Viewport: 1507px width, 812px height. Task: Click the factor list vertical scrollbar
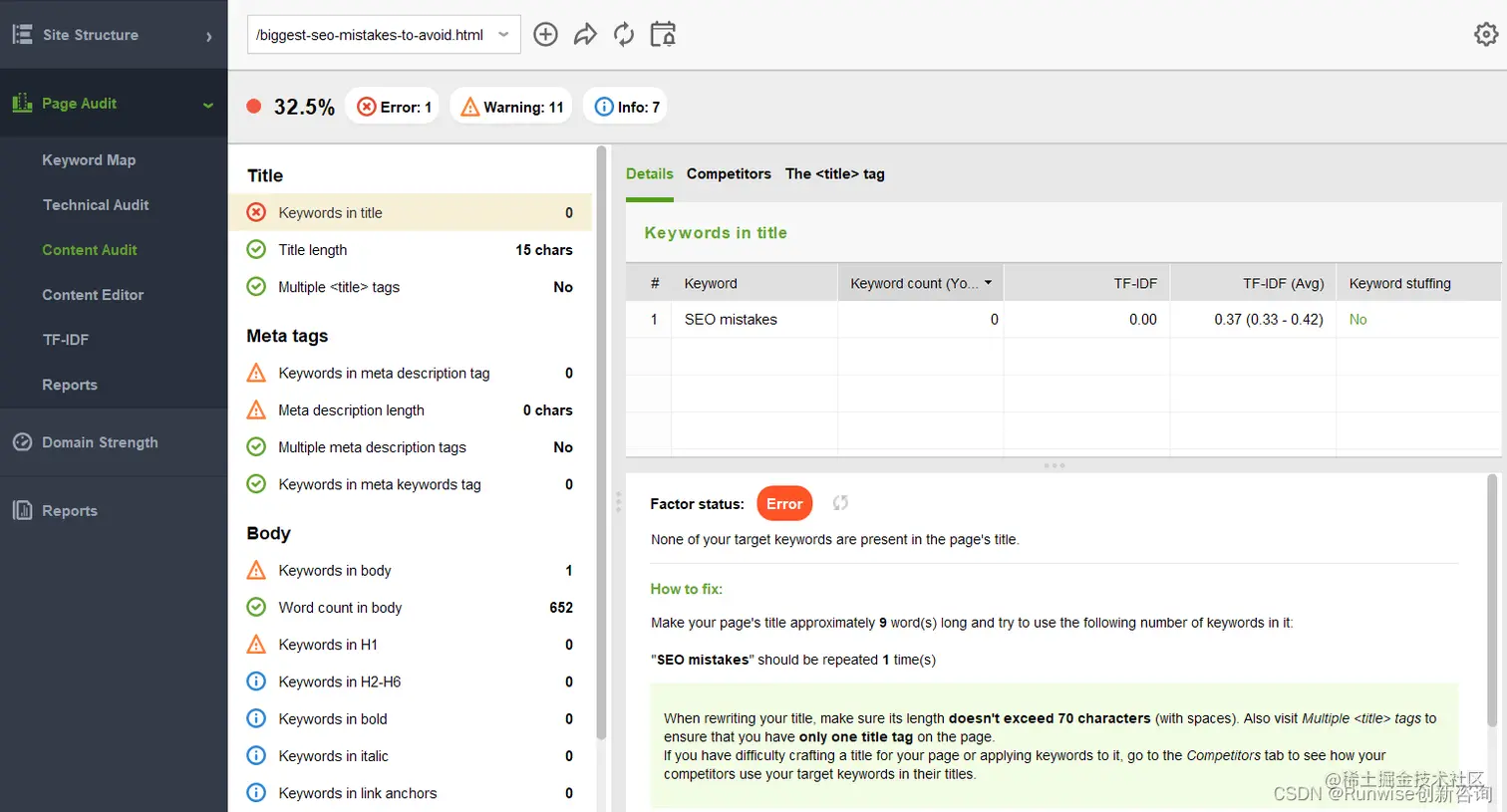click(x=601, y=443)
